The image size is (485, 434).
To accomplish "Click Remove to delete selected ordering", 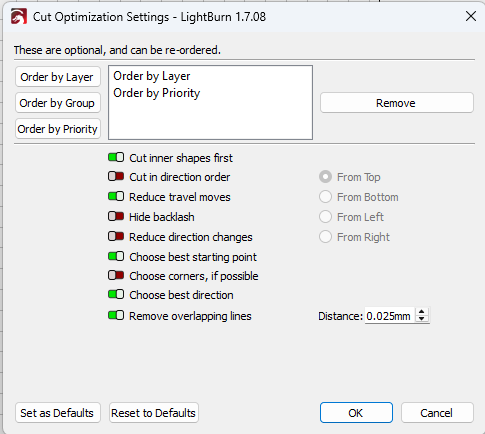I will point(397,103).
